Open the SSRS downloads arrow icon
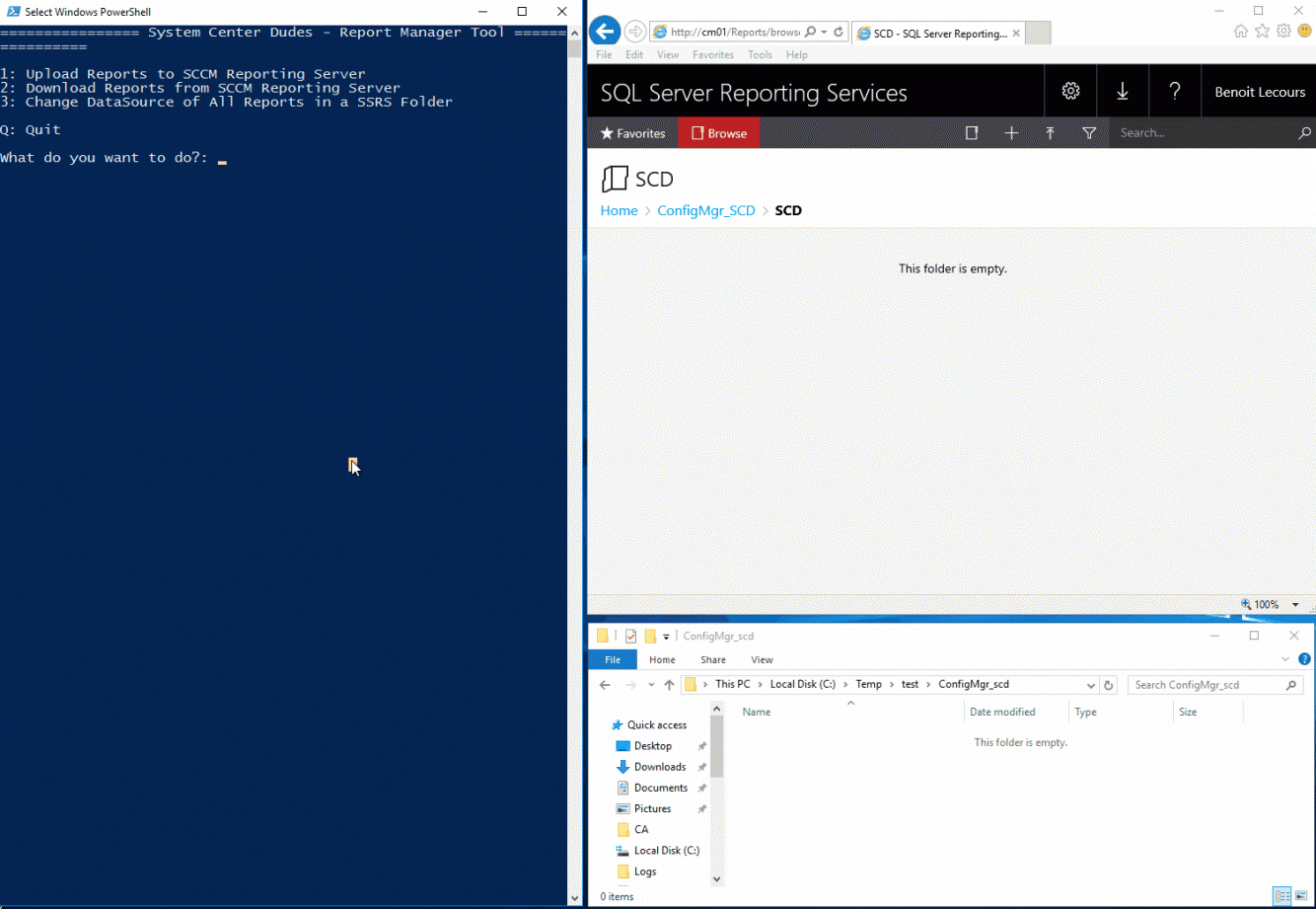 (1123, 90)
